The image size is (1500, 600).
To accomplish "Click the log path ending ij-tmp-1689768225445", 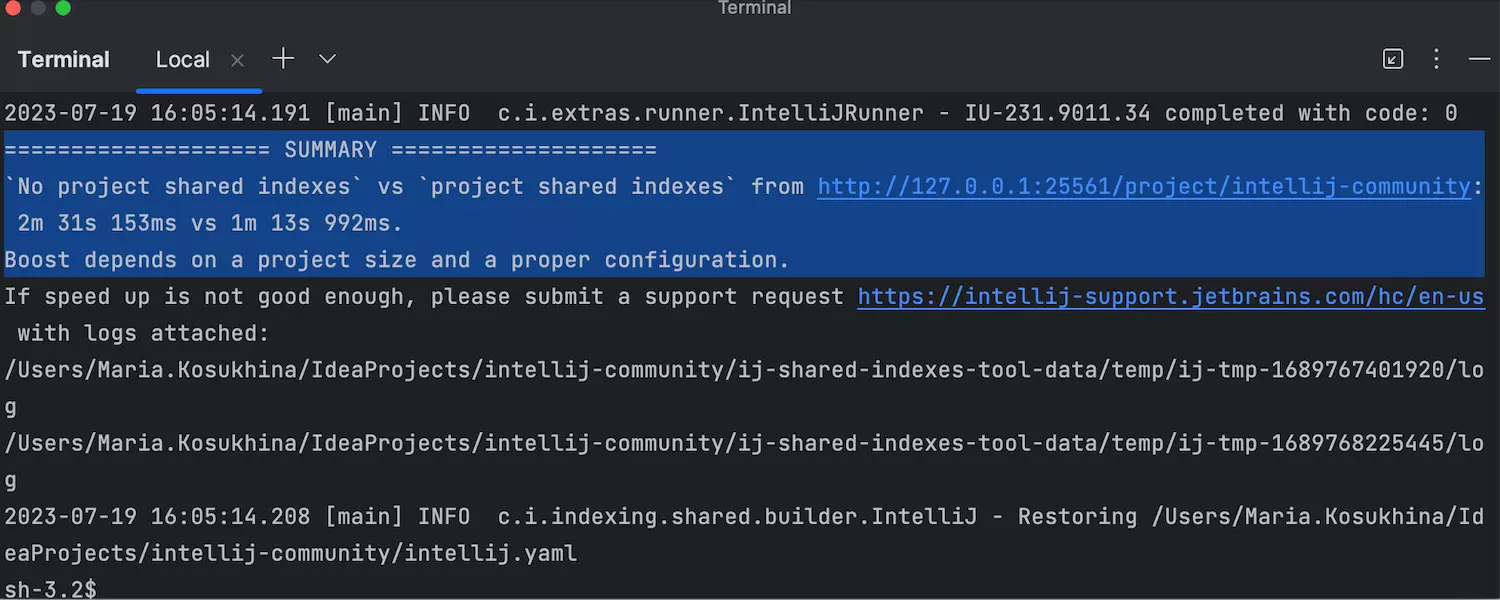I will click(730, 443).
